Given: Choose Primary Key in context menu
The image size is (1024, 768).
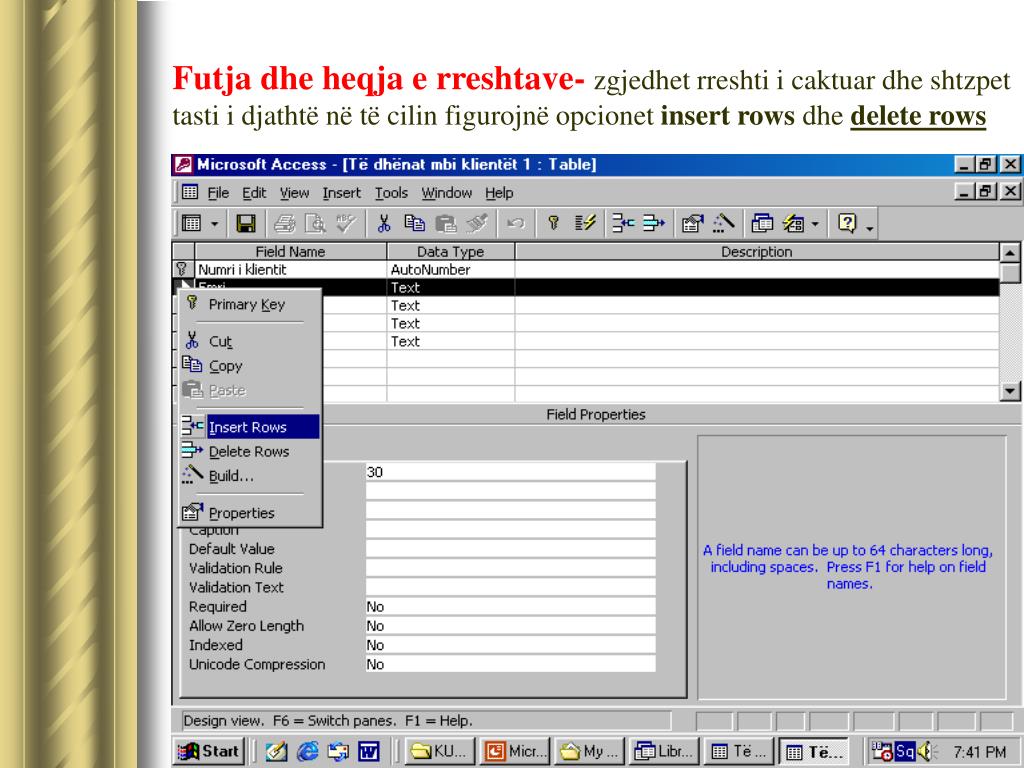Looking at the screenshot, I should (x=250, y=304).
